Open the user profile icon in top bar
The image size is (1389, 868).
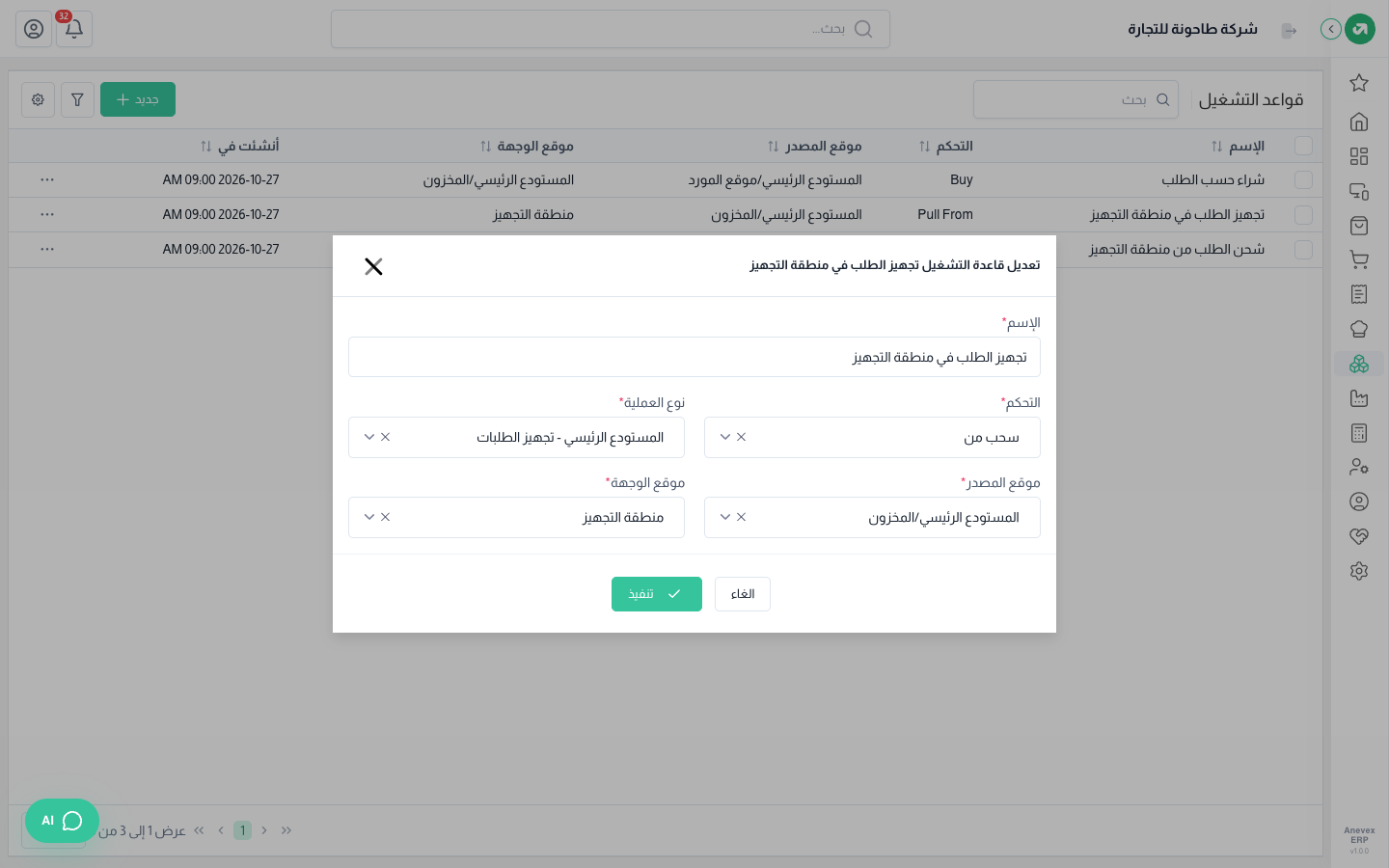point(34,29)
